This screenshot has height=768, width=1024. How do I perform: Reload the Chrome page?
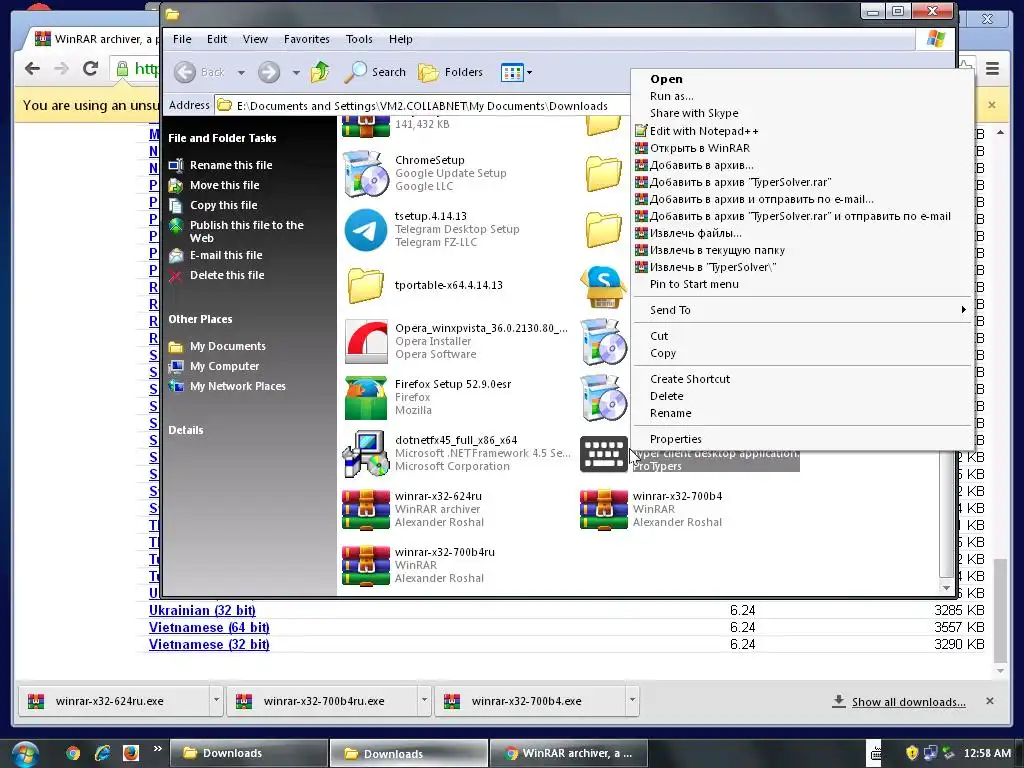(x=90, y=68)
